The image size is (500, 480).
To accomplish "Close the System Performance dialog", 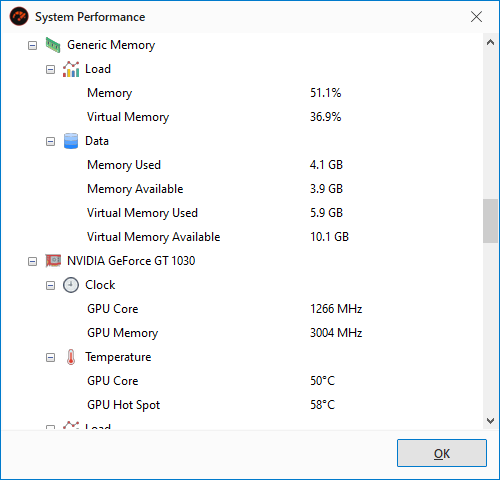I will coord(476,16).
